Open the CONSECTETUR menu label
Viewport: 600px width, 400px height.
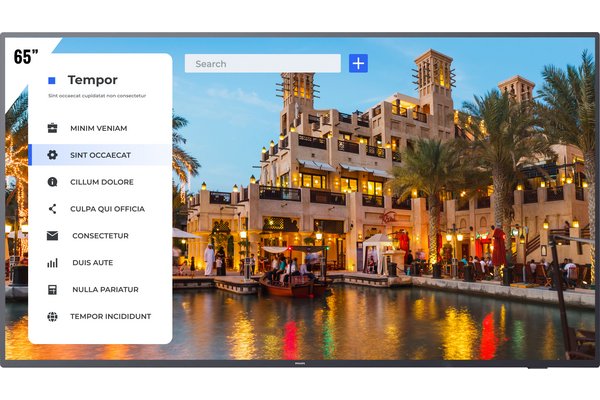[x=100, y=236]
